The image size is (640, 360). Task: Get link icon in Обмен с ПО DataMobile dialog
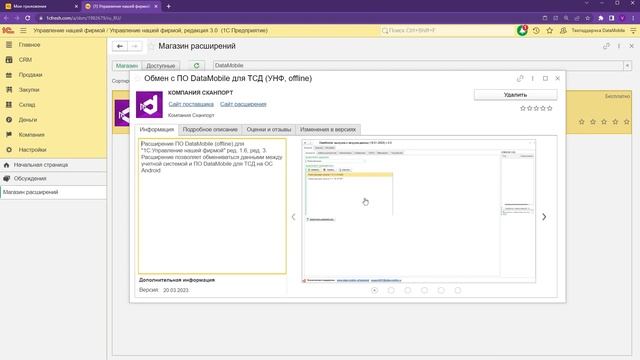pos(520,78)
